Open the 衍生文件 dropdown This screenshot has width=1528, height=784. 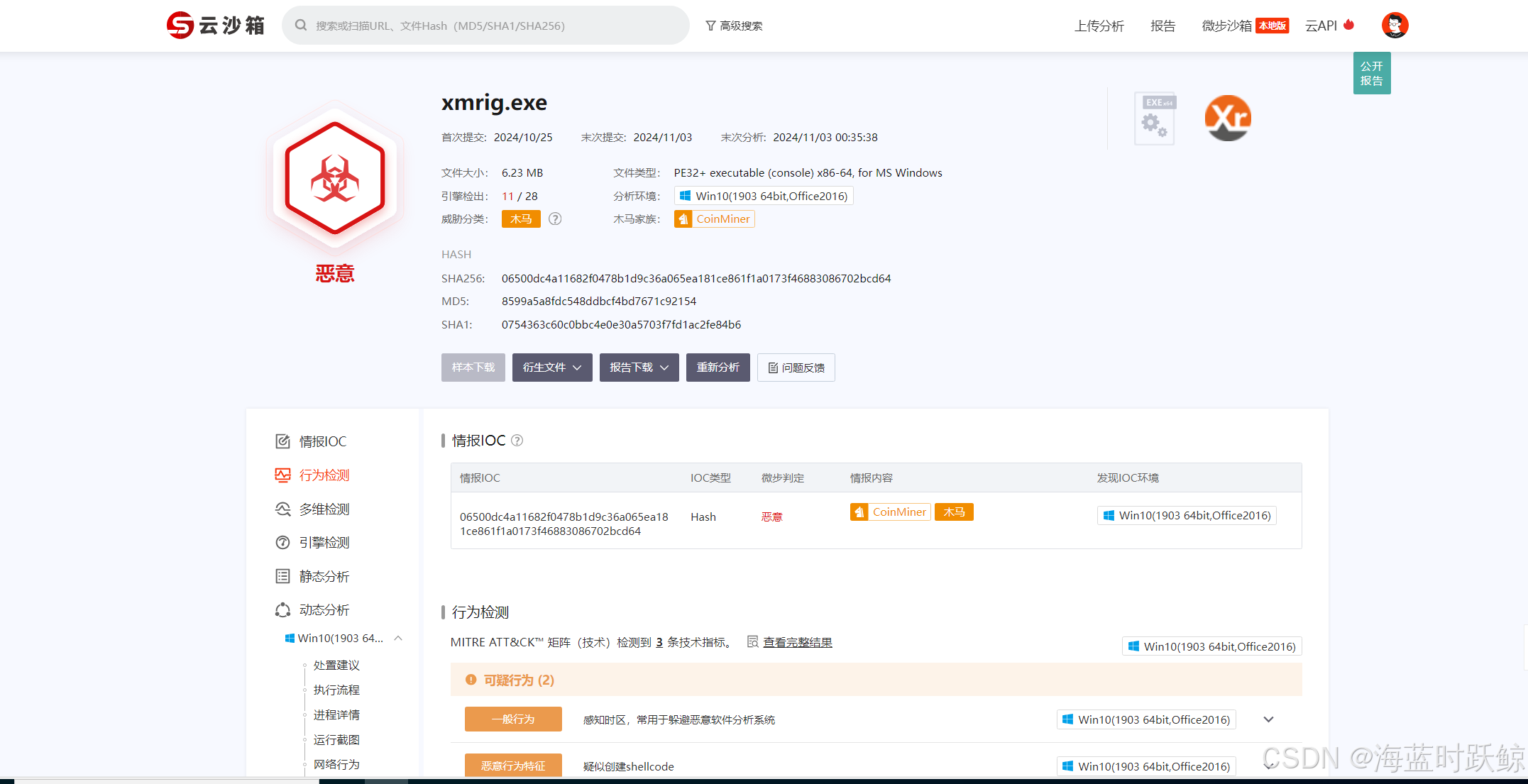[552, 368]
